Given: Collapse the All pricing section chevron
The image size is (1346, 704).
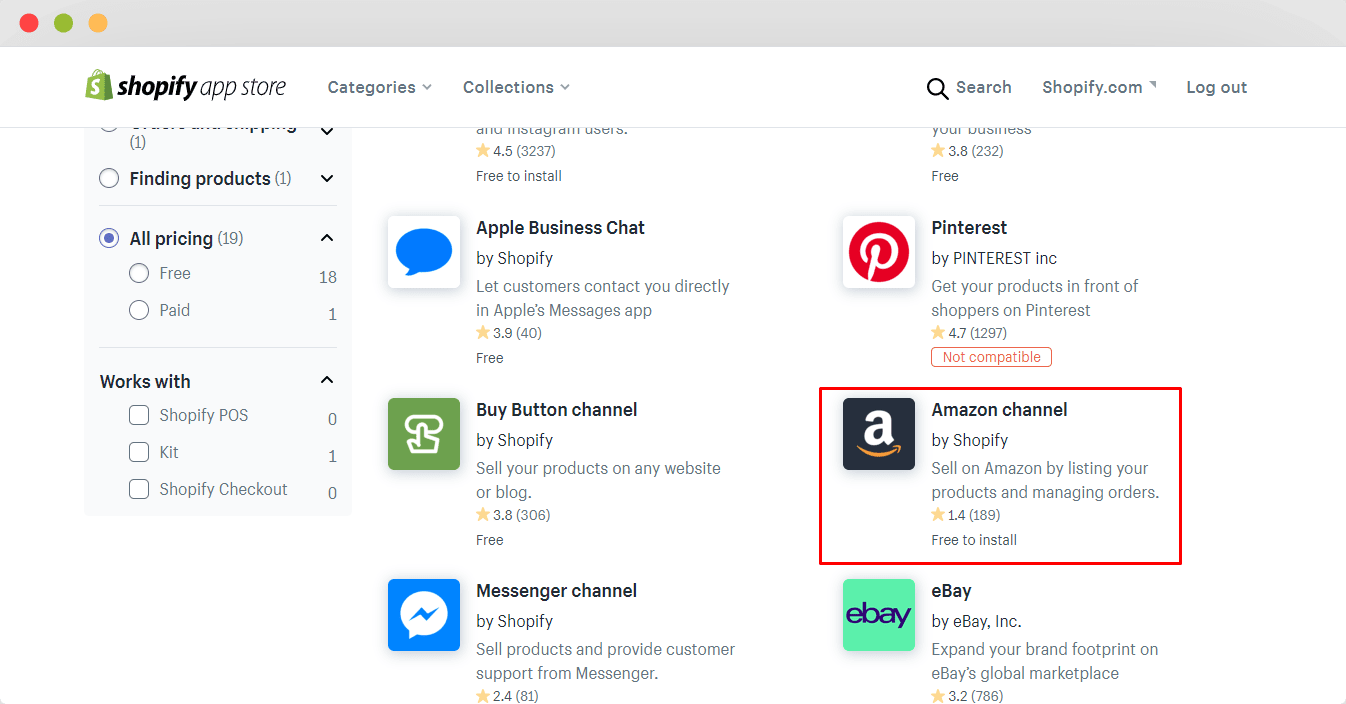Looking at the screenshot, I should coord(327,238).
